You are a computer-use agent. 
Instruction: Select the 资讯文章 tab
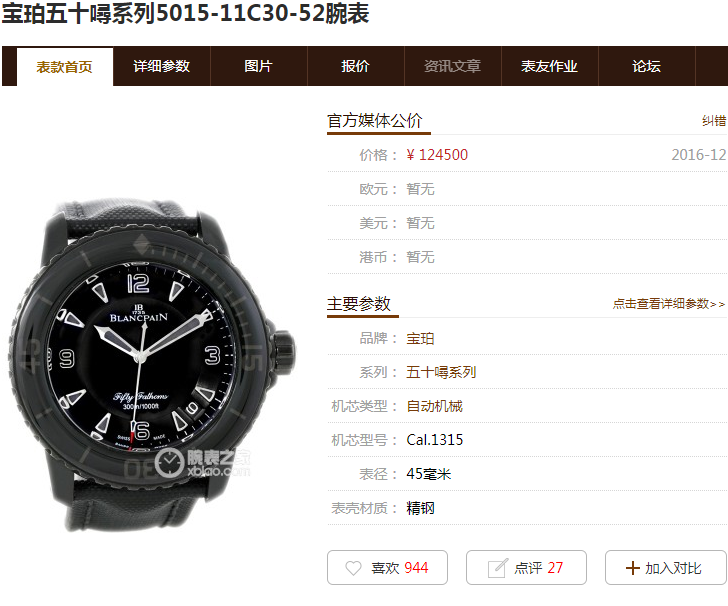452,66
